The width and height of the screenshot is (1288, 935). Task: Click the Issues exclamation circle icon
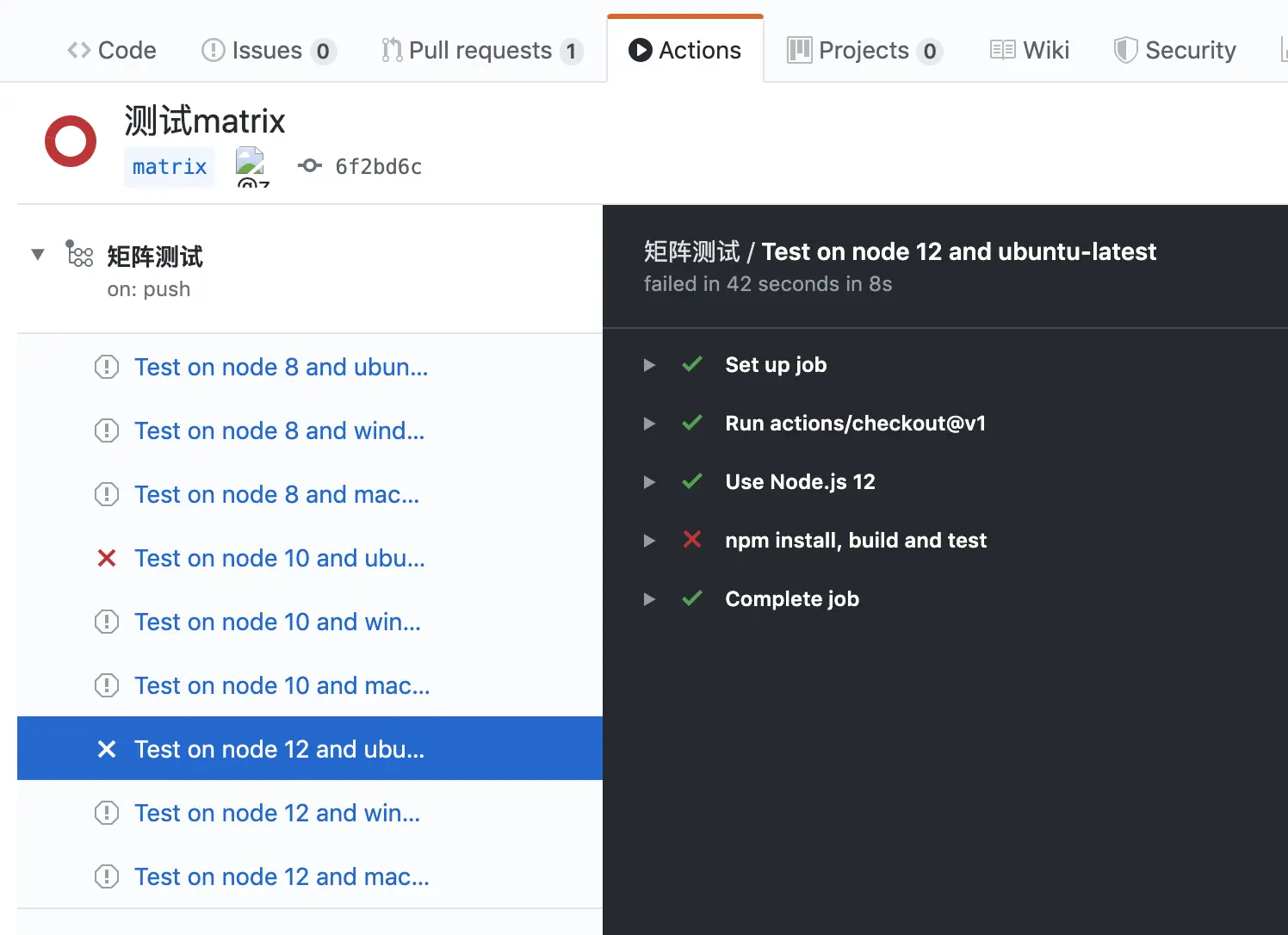[213, 50]
